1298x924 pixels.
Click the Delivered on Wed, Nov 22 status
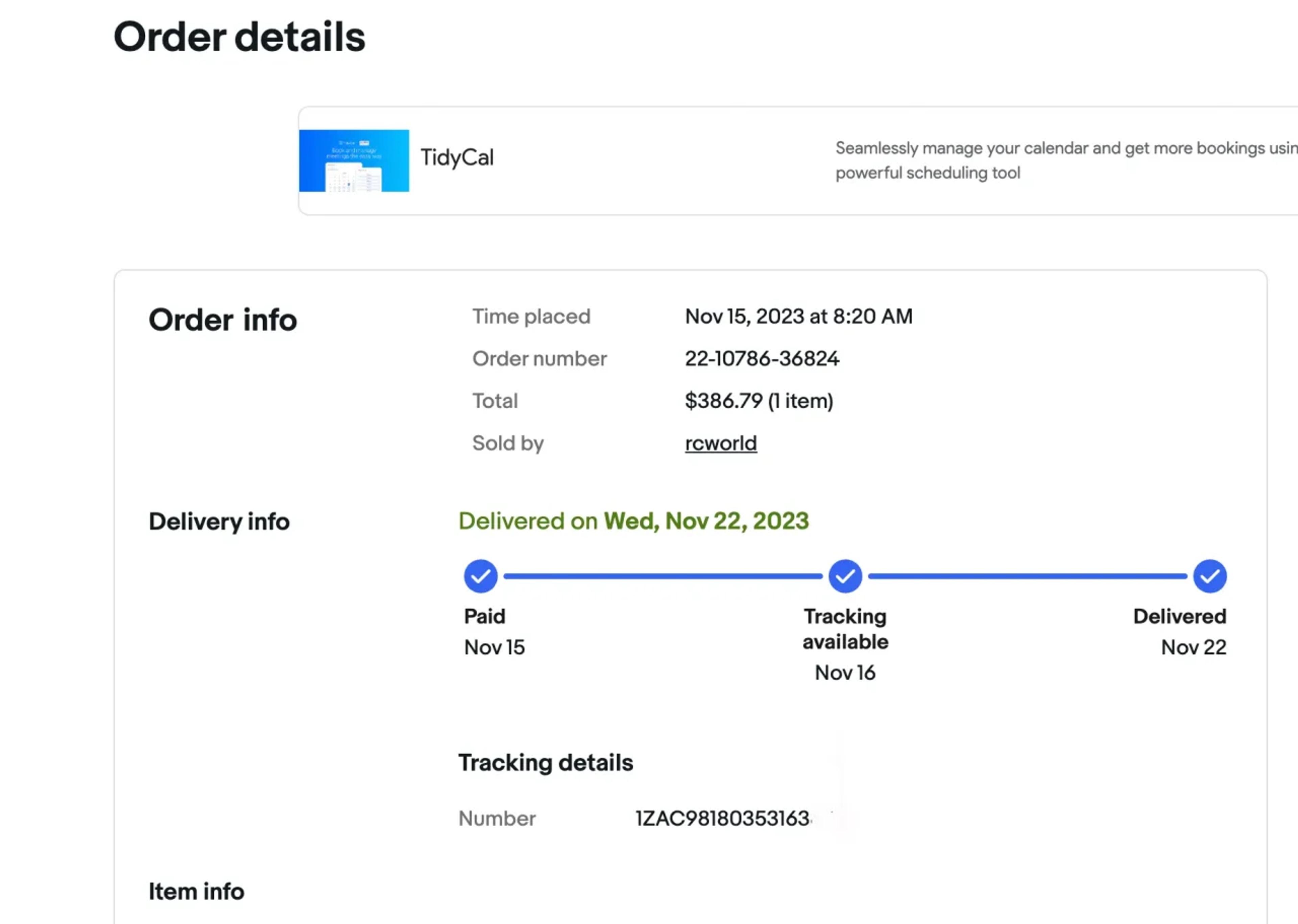[634, 521]
